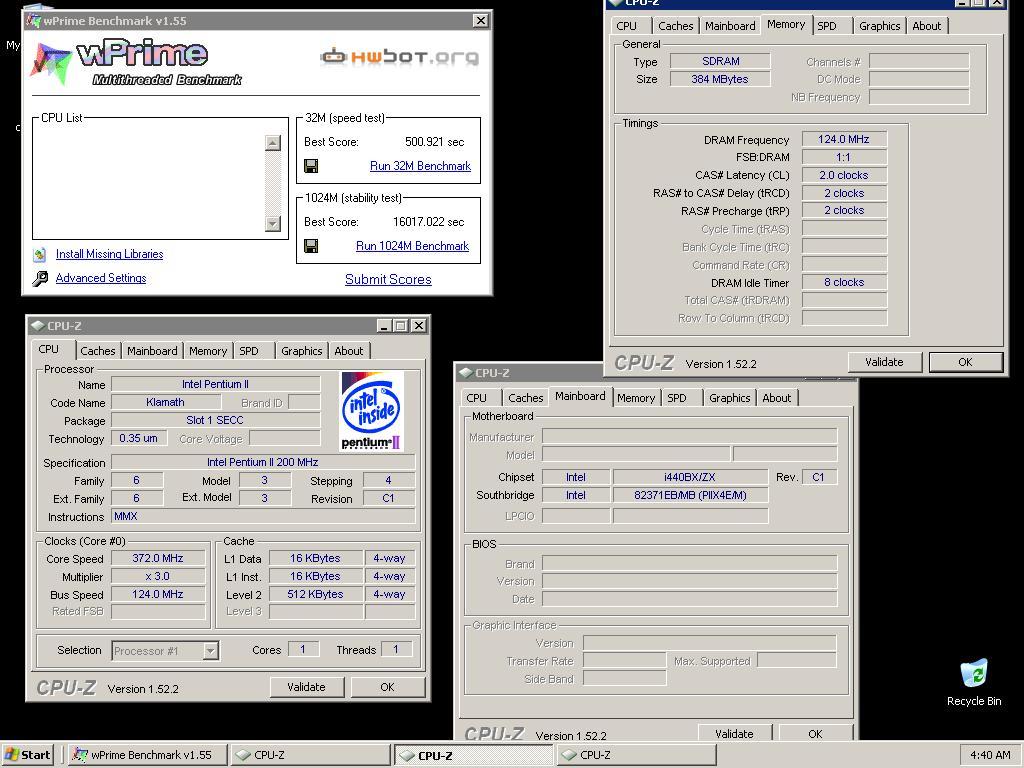Click the save icon next to Run 1024M Benchmark
Screen dimensions: 1024x768
click(x=311, y=246)
